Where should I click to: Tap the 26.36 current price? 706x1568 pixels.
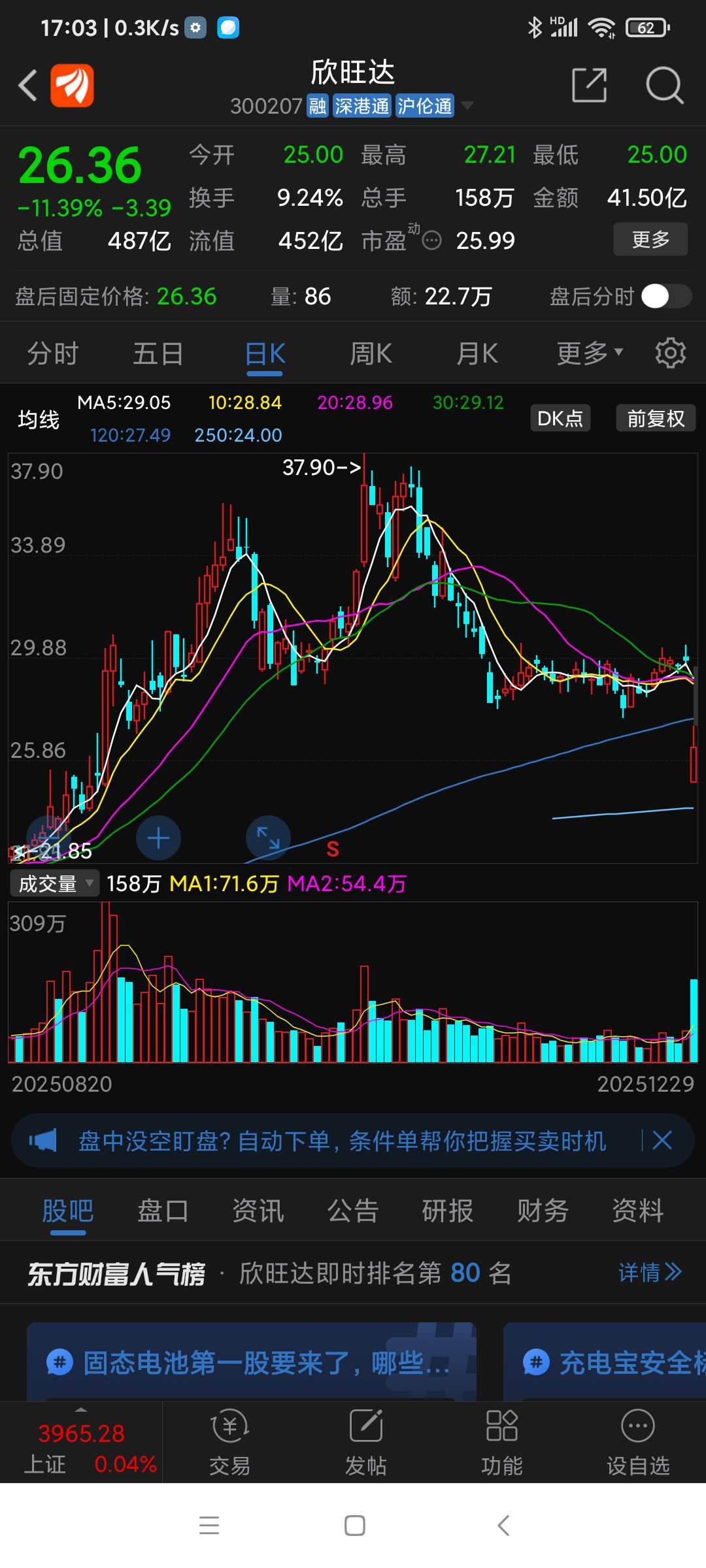pos(79,165)
